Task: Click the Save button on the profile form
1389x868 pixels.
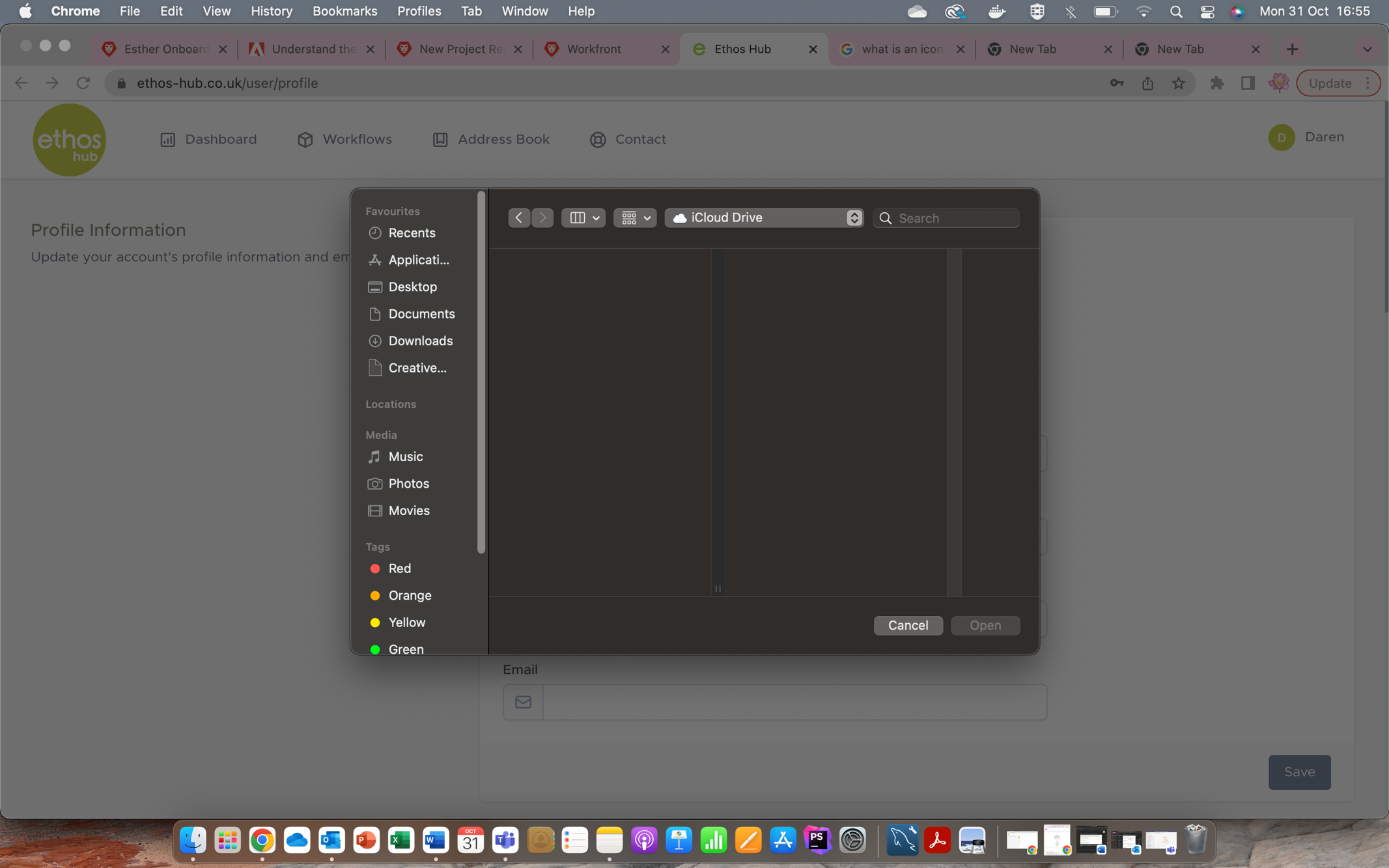Action: click(1299, 772)
